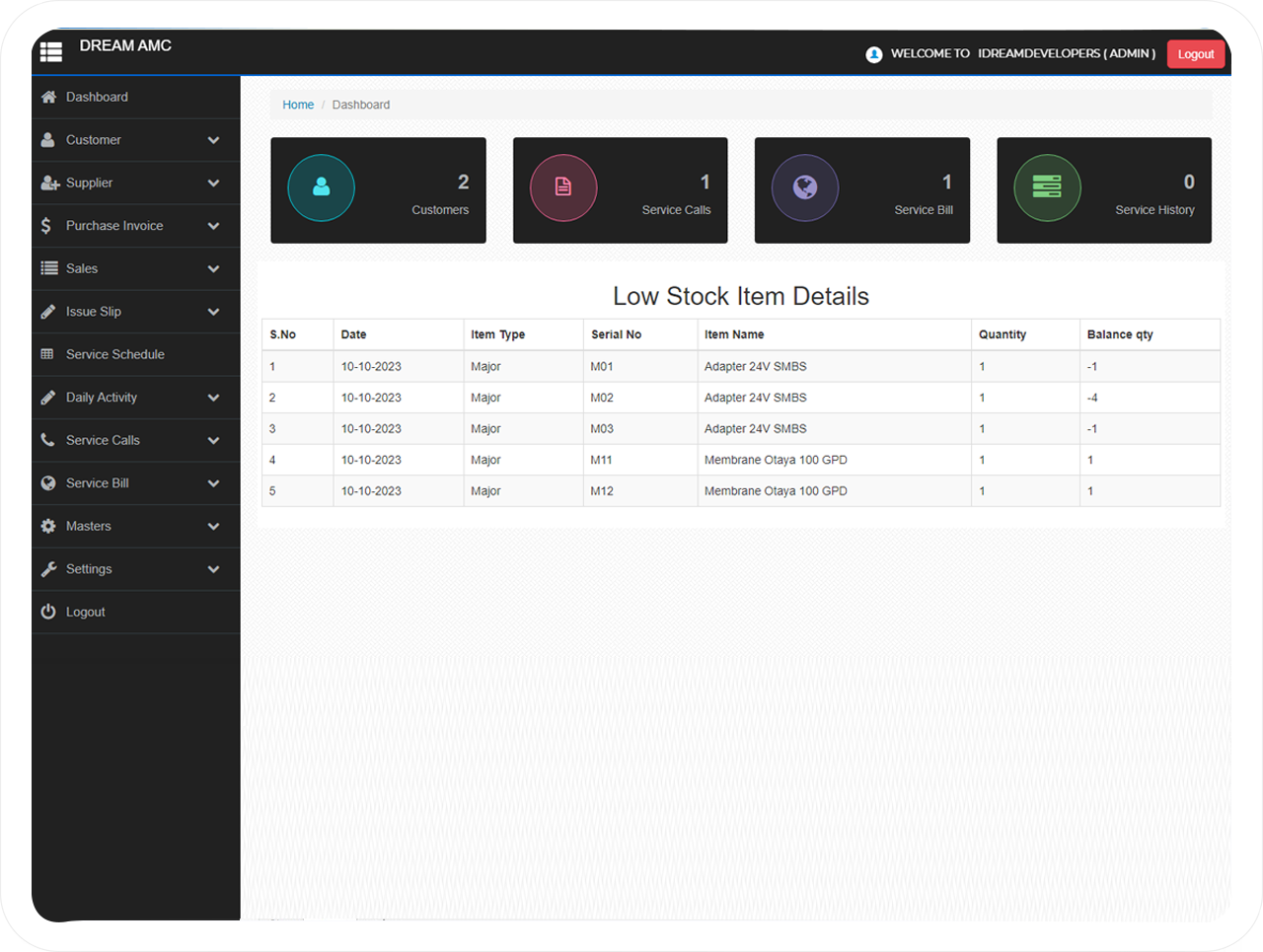Expand the Masters submenu chevron
This screenshot has width=1263, height=952.
[213, 526]
